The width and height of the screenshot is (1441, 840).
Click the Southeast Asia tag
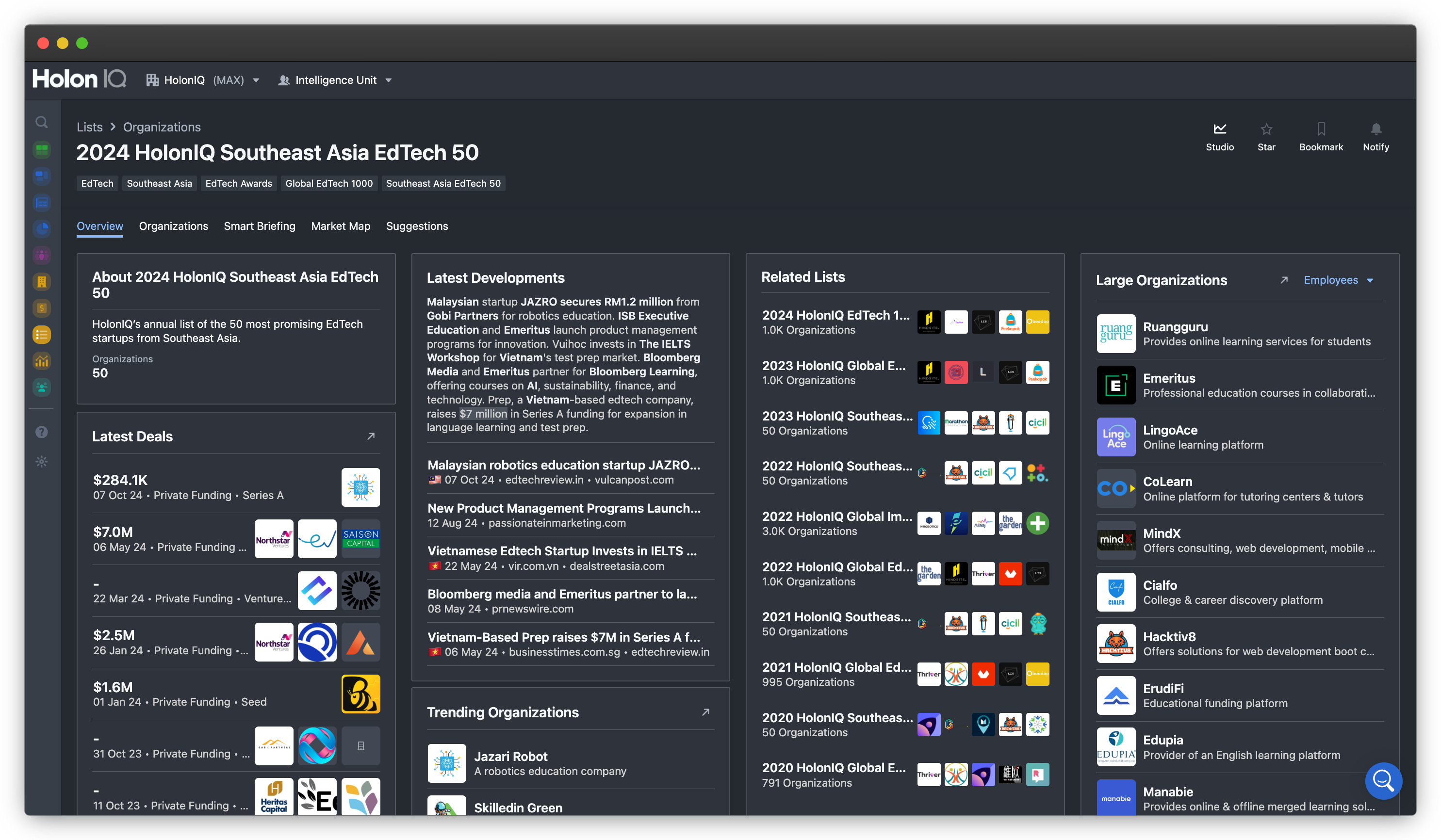(159, 183)
